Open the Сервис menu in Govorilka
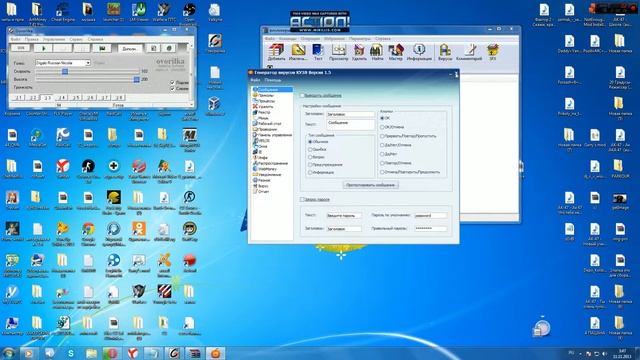 pyautogui.click(x=76, y=40)
